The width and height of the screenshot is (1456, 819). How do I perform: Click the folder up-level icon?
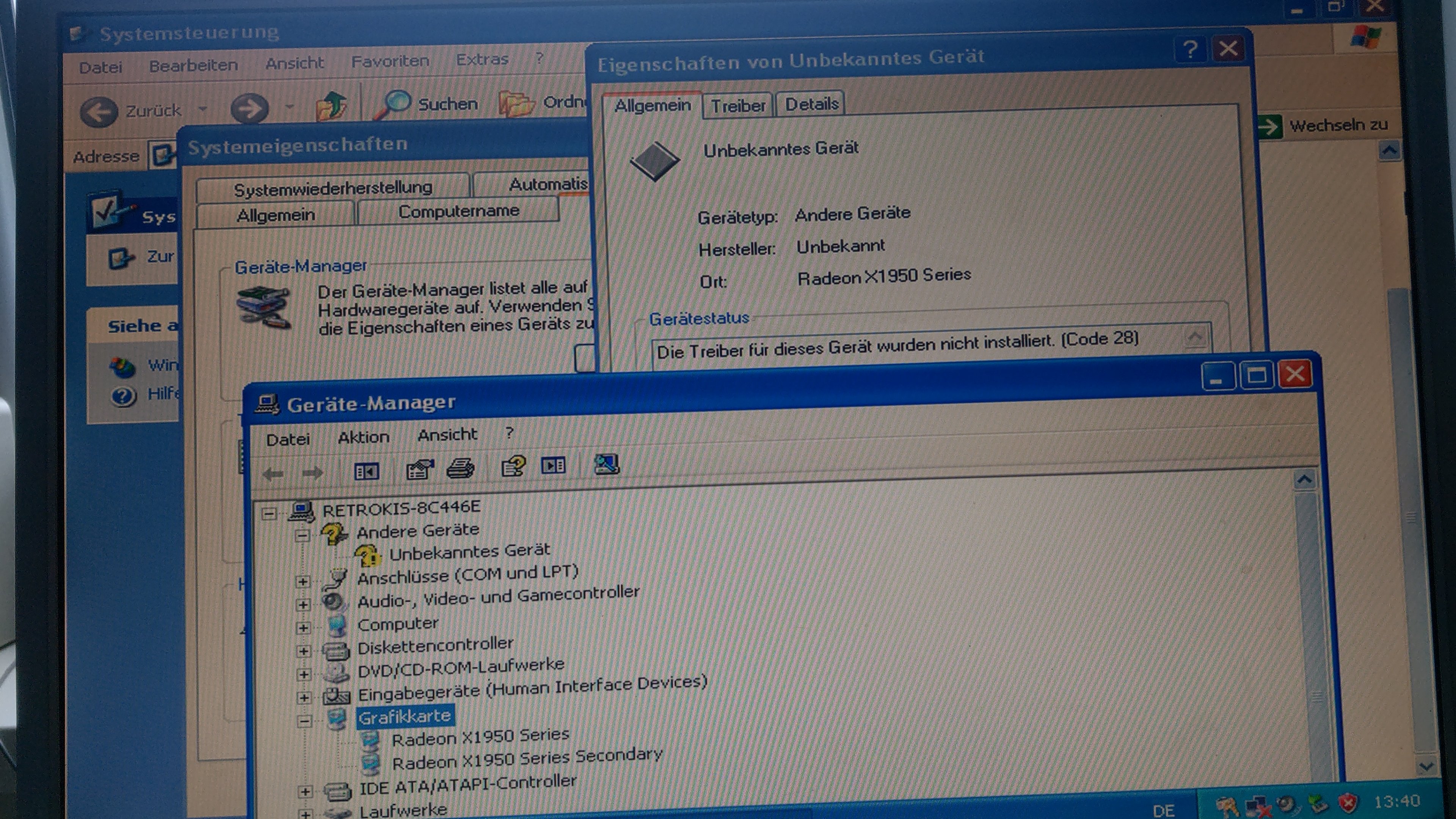click(x=332, y=106)
